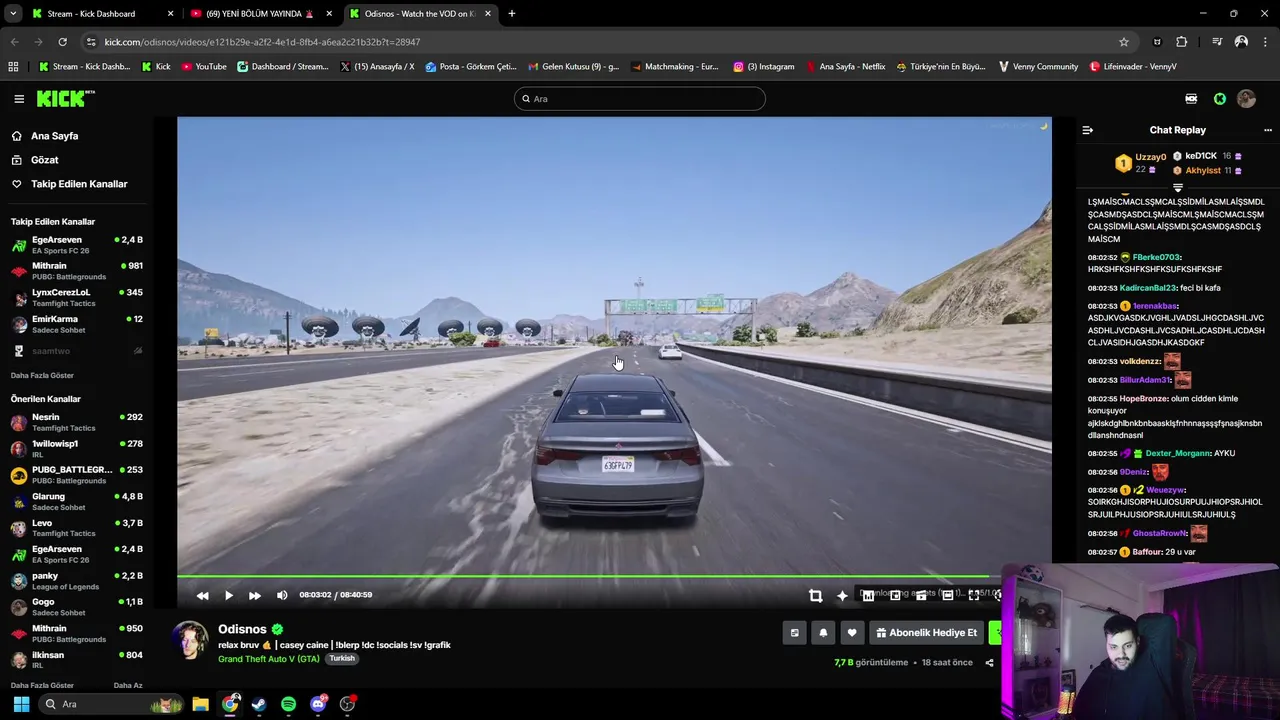The image size is (1280, 720).
Task: Open the browser extensions puzzle icon
Action: [x=1182, y=42]
